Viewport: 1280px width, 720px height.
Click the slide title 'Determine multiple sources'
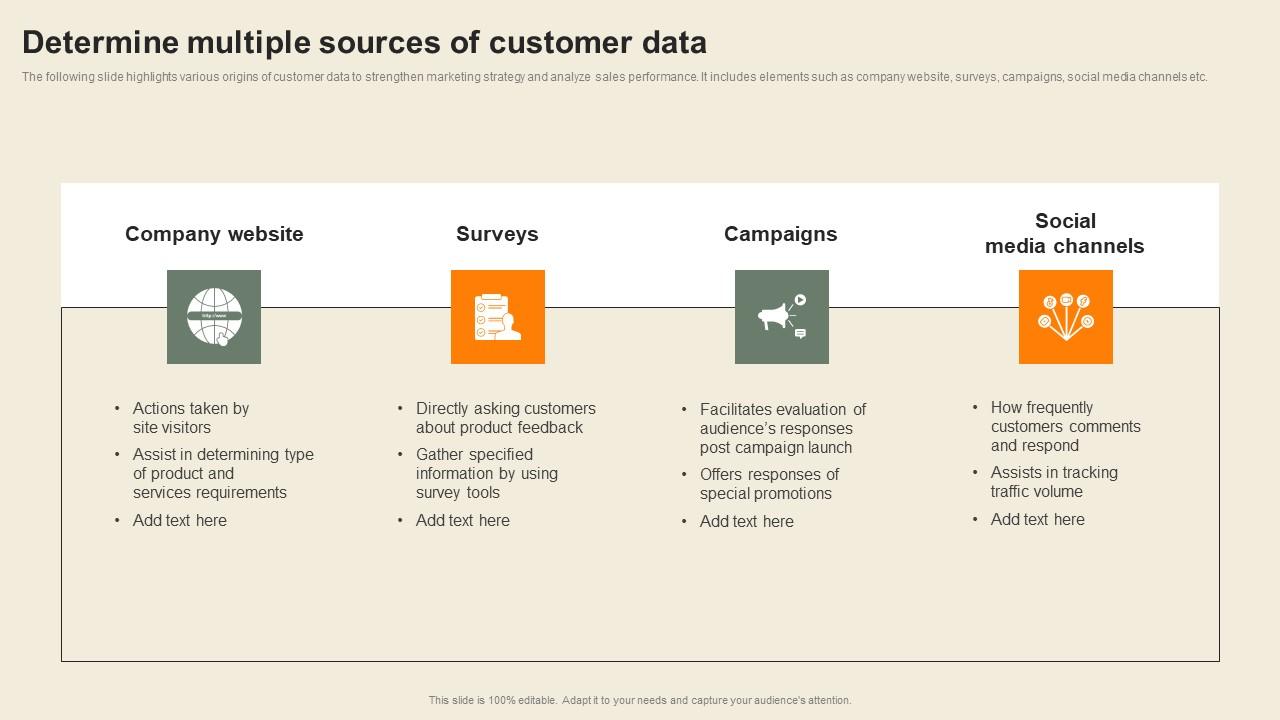364,42
